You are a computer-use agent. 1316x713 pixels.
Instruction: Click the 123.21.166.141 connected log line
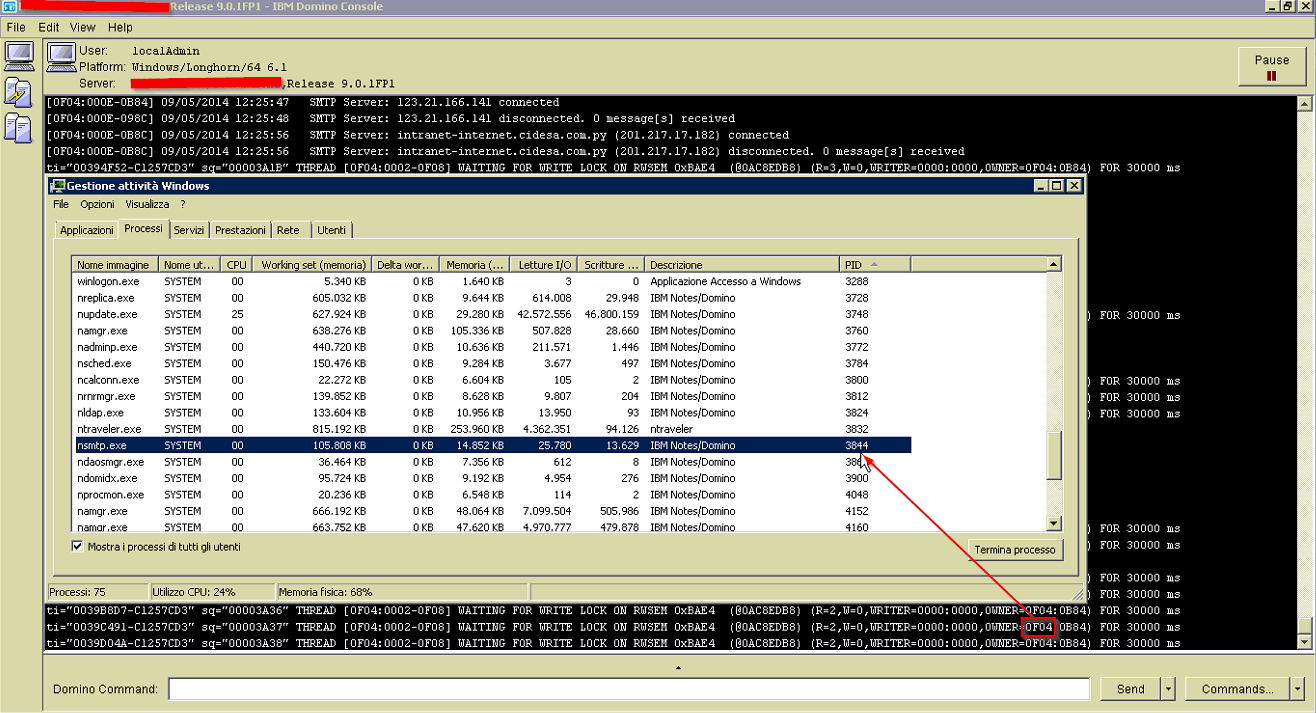click(303, 102)
